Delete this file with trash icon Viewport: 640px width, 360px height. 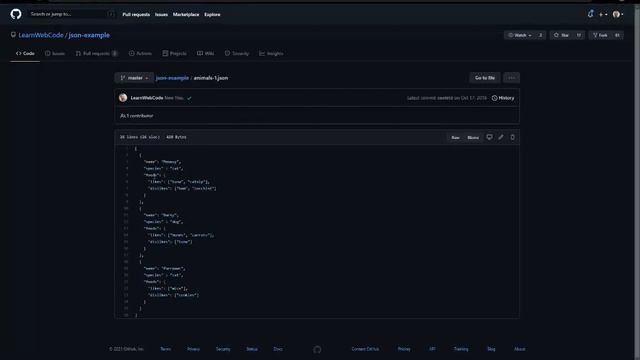pos(512,137)
